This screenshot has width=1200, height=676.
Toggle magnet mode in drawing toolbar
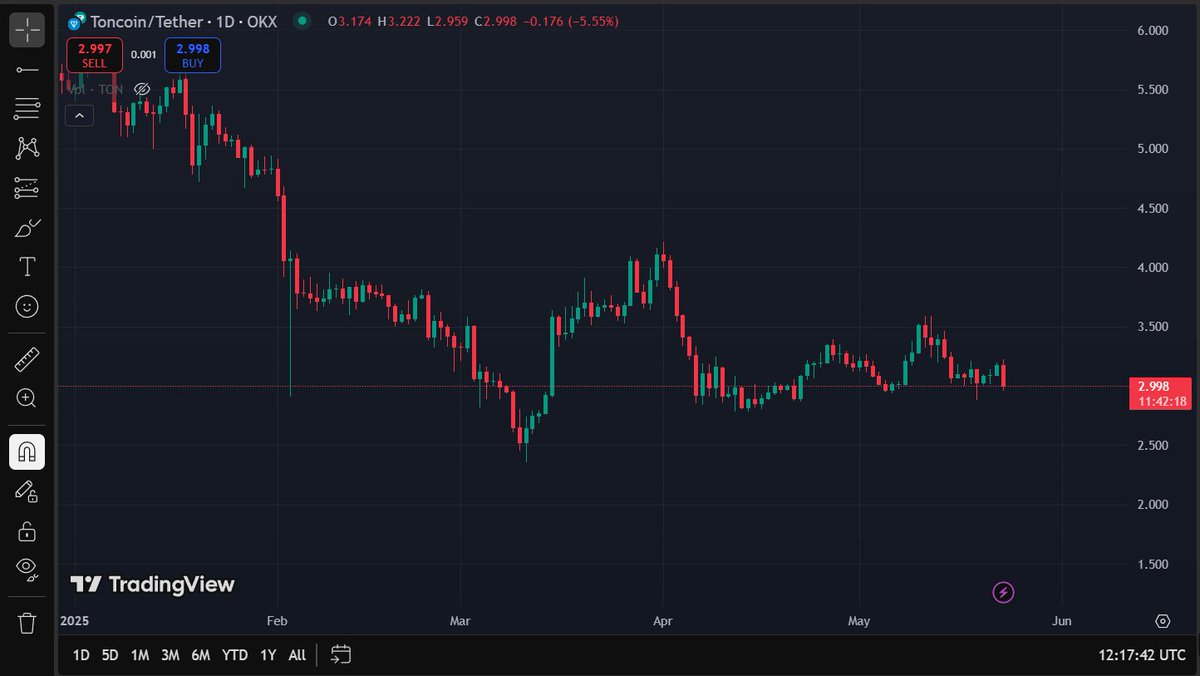tap(27, 452)
